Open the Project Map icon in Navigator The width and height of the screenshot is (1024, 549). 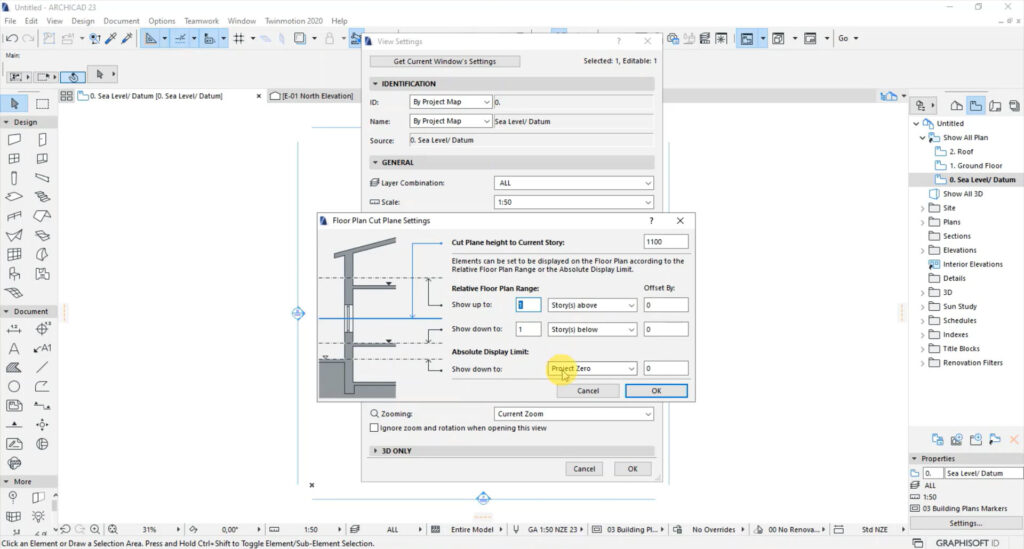click(956, 106)
